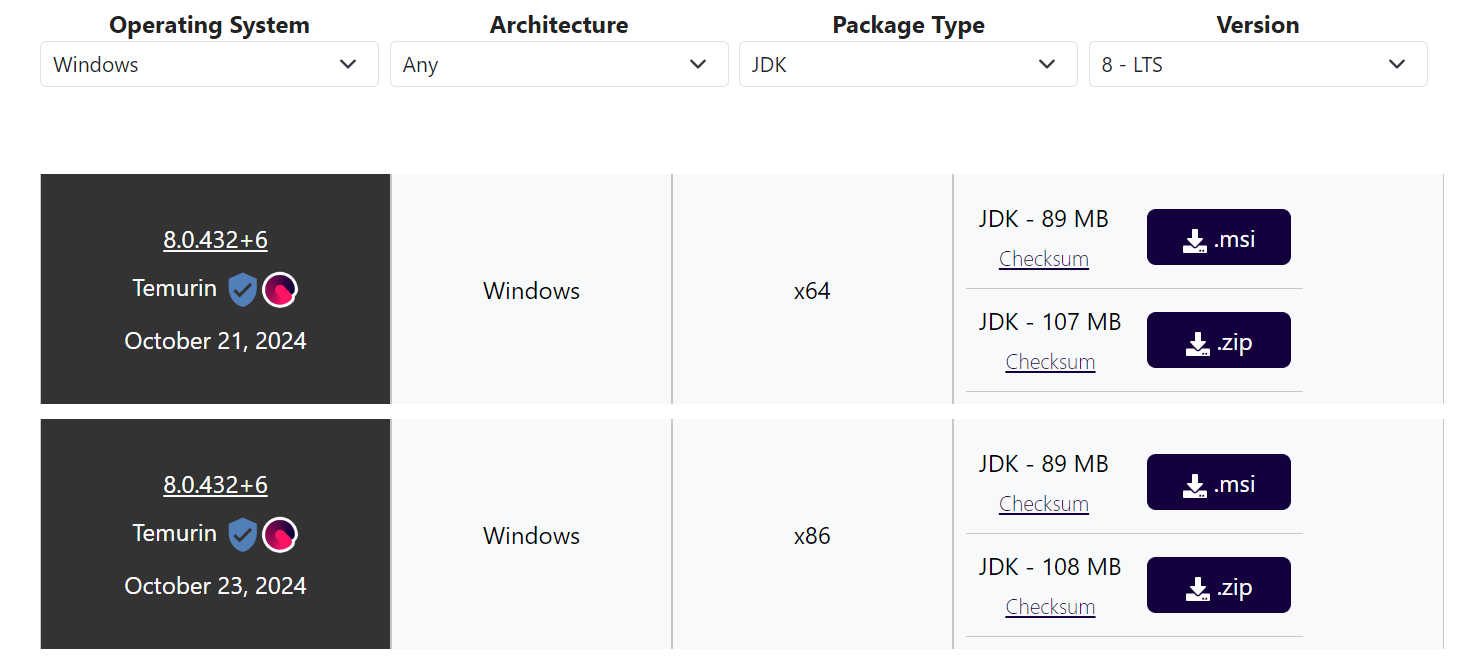1459x672 pixels.
Task: View Checksum for x64 89 MB msi
Action: (1043, 259)
